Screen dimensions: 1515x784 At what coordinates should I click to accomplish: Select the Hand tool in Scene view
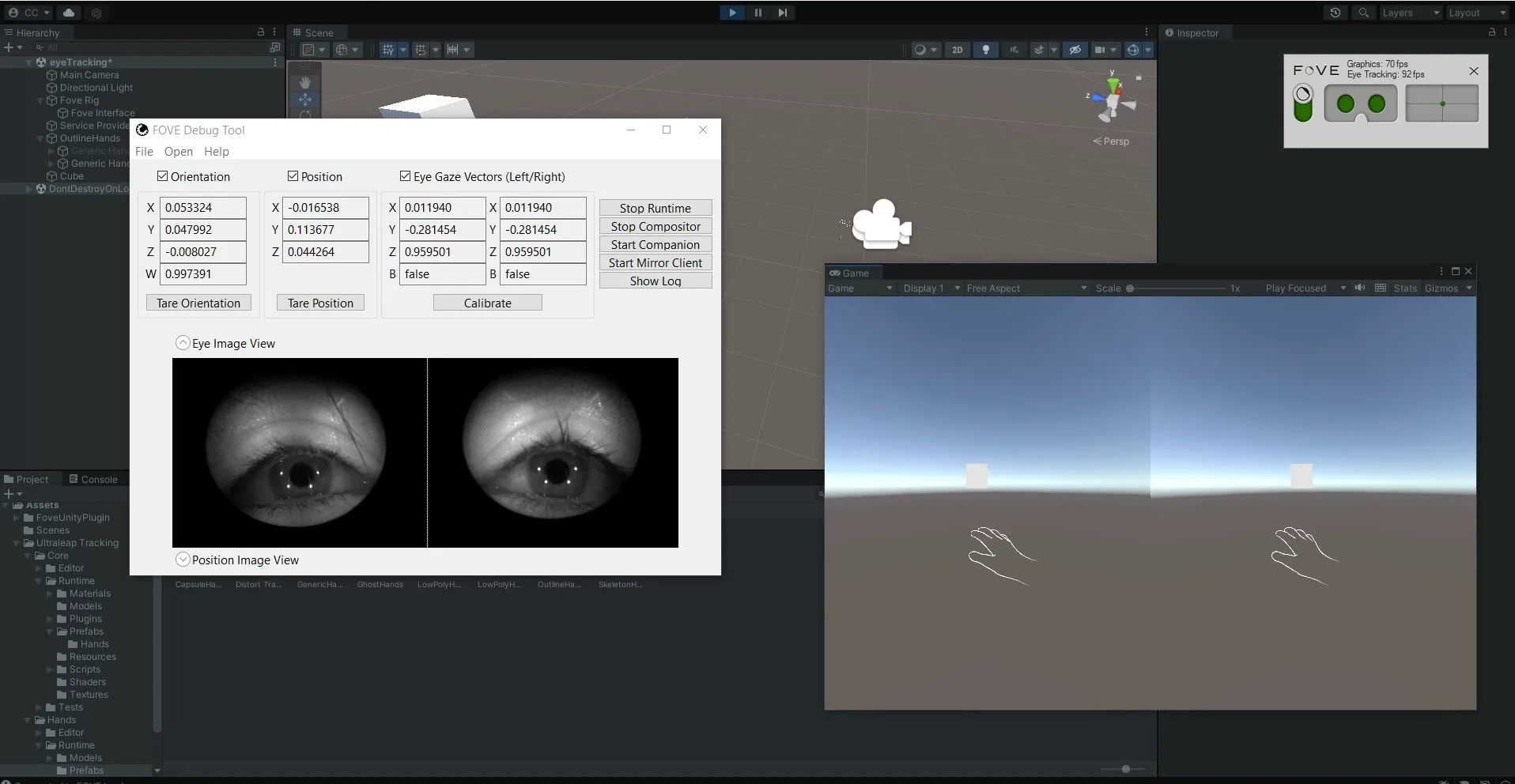pyautogui.click(x=305, y=82)
